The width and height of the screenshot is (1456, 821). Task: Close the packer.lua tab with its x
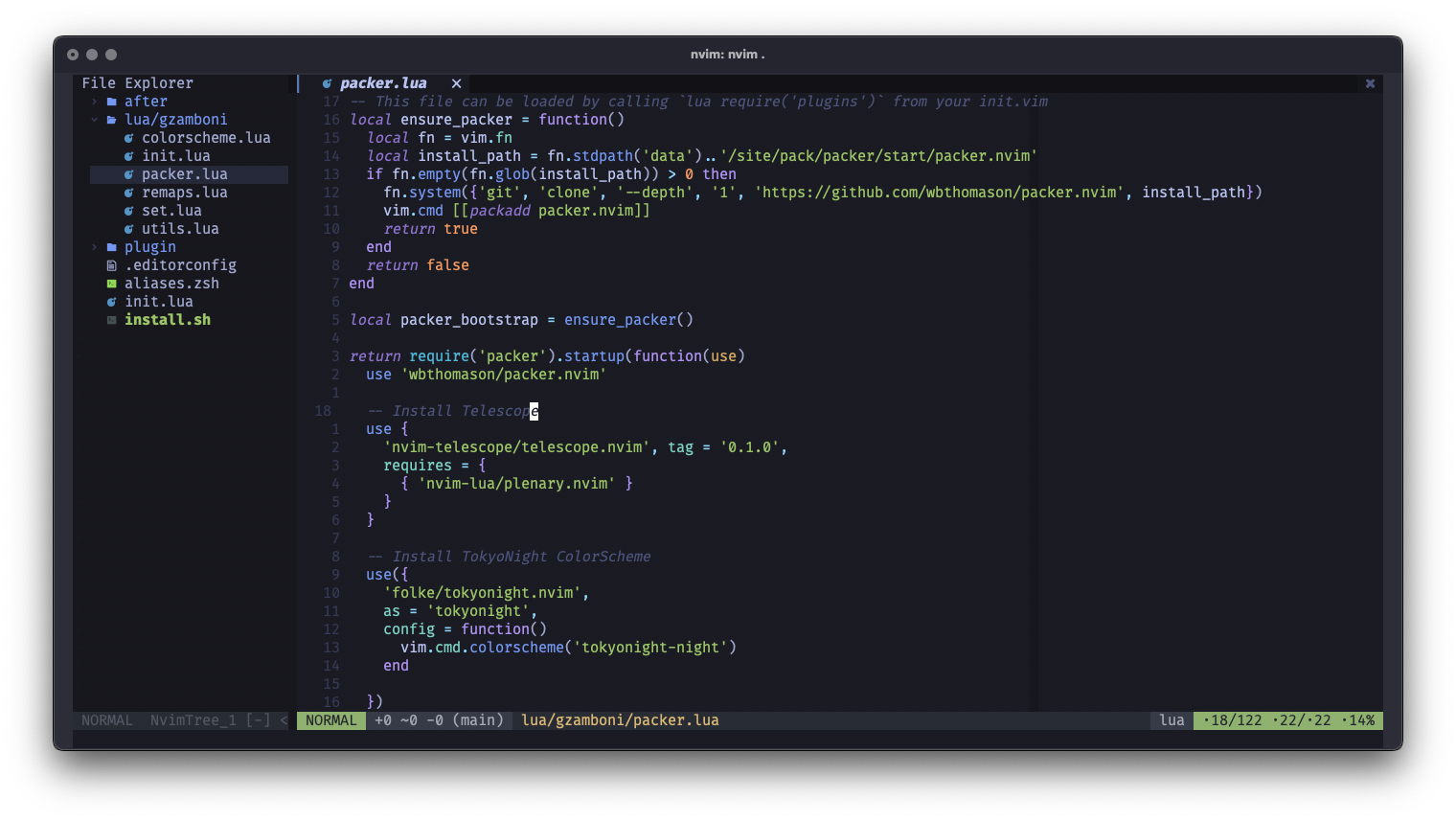click(455, 83)
